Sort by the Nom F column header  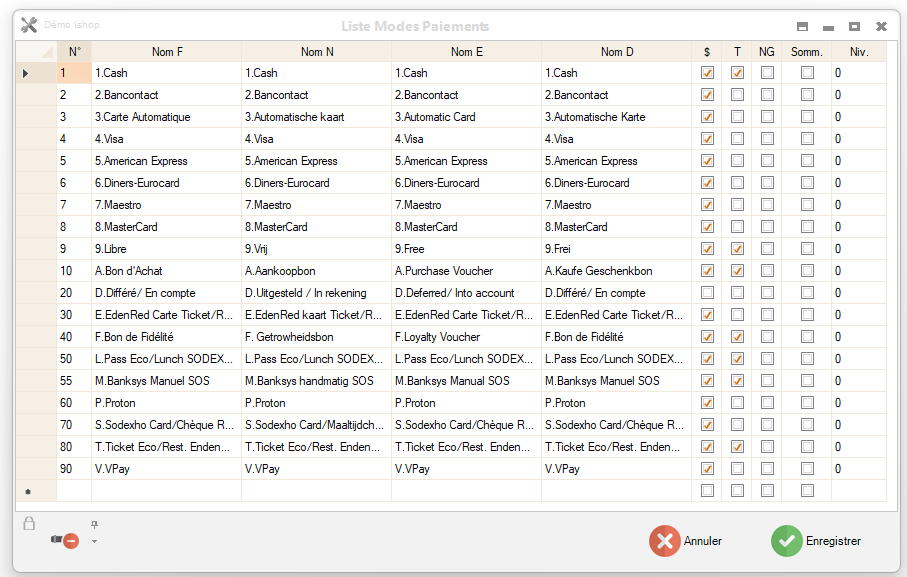click(x=167, y=52)
